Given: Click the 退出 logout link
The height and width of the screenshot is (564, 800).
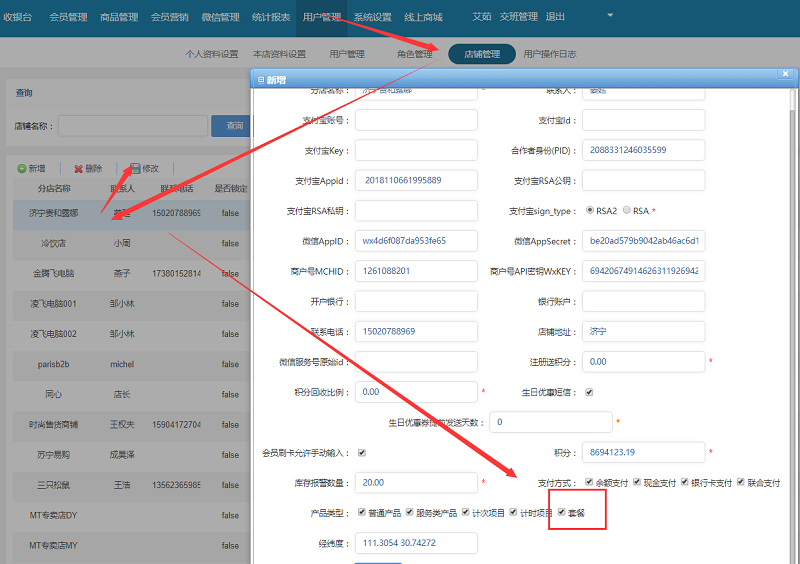Looking at the screenshot, I should click(555, 17).
